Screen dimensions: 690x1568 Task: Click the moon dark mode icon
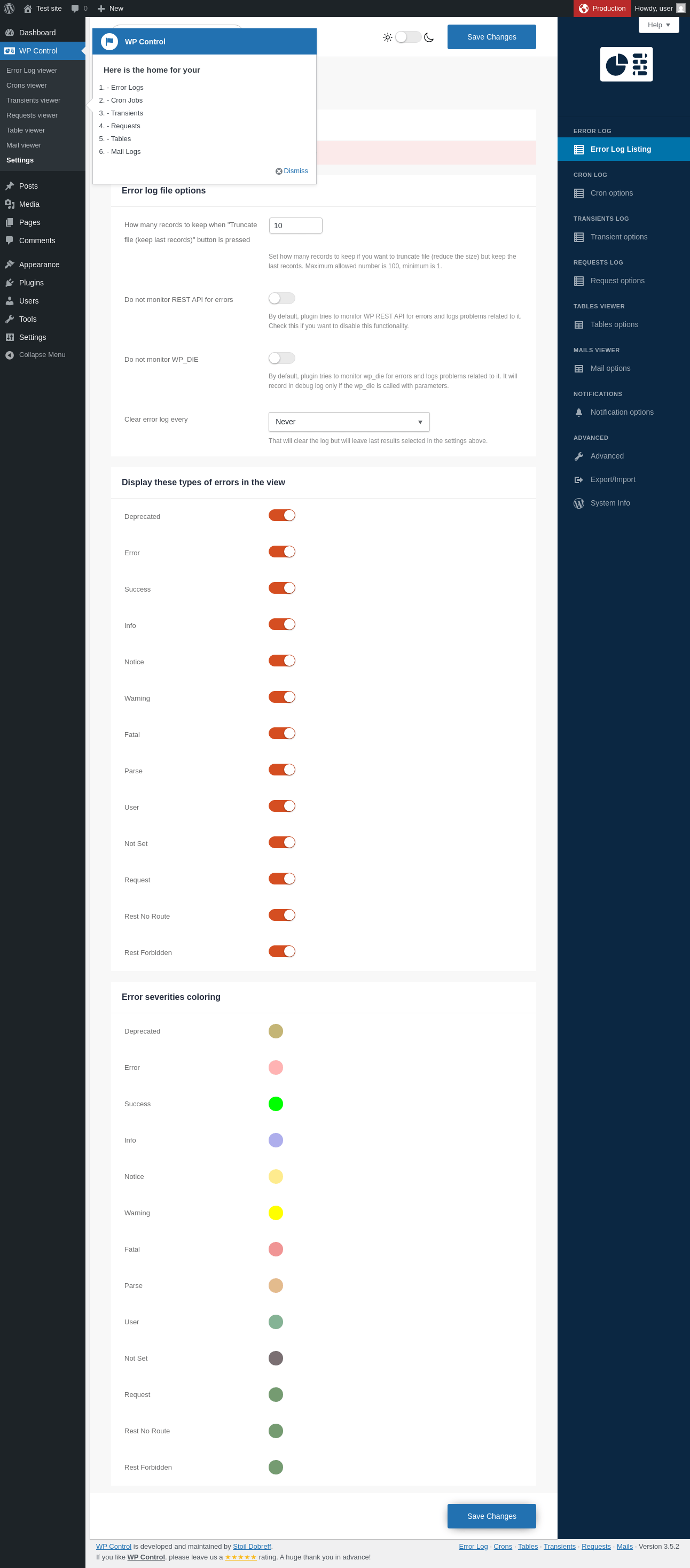point(429,37)
